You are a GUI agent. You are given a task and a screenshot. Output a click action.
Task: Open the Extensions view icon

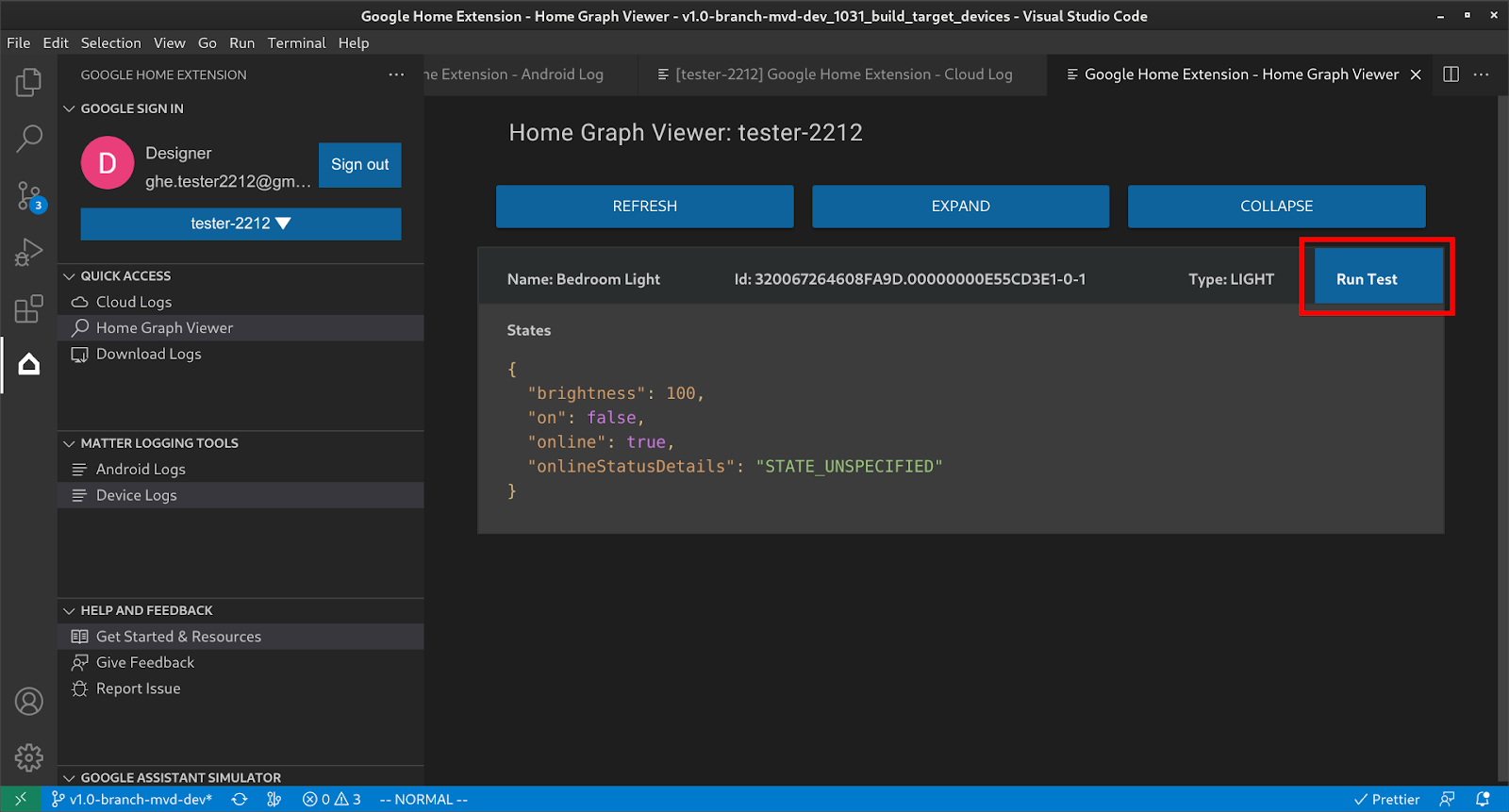click(28, 308)
